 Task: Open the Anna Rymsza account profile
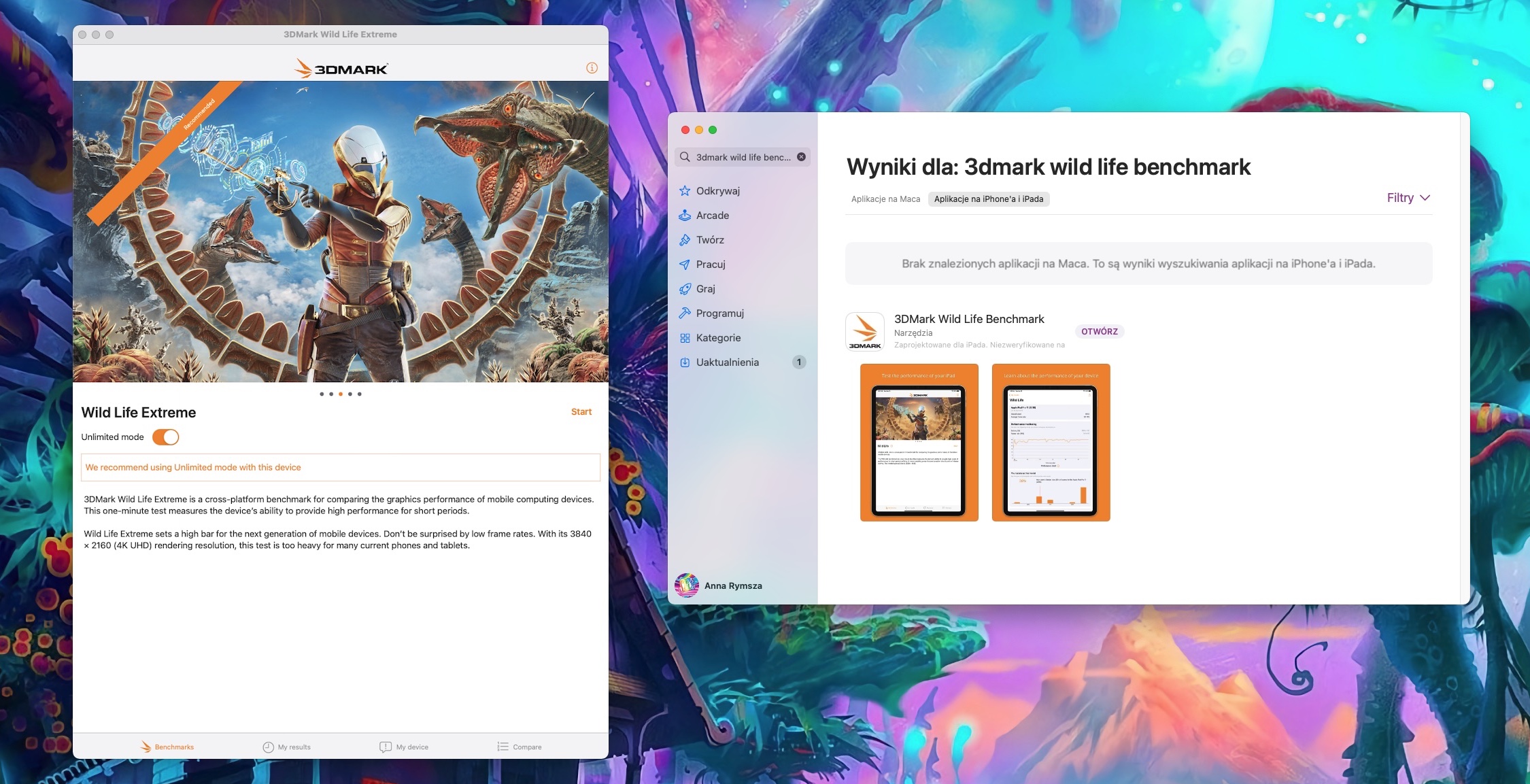719,585
